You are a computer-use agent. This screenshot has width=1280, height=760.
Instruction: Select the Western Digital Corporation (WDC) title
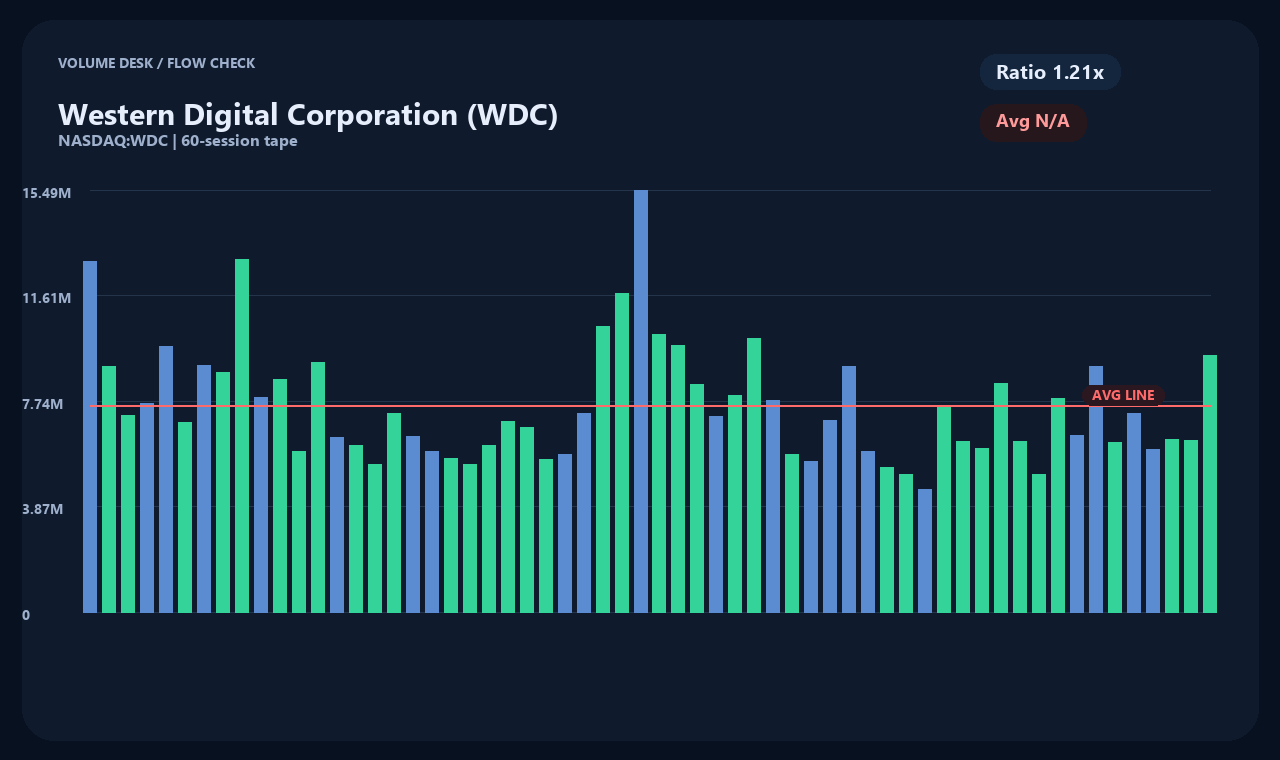coord(308,114)
